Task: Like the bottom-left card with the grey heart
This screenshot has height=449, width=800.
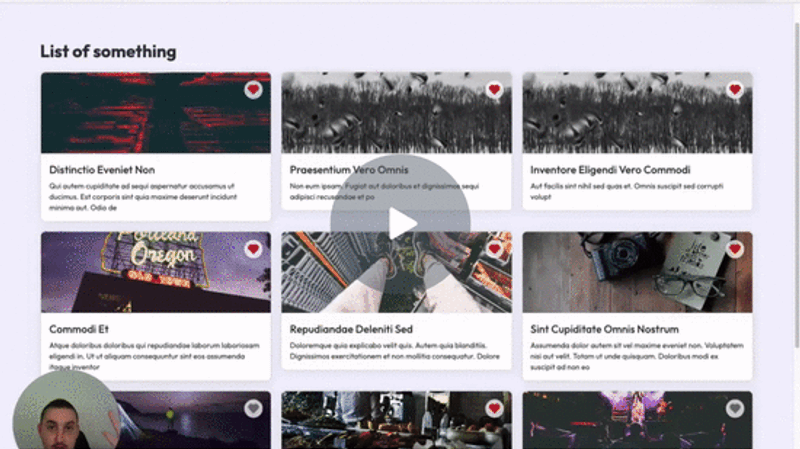Action: 253,408
